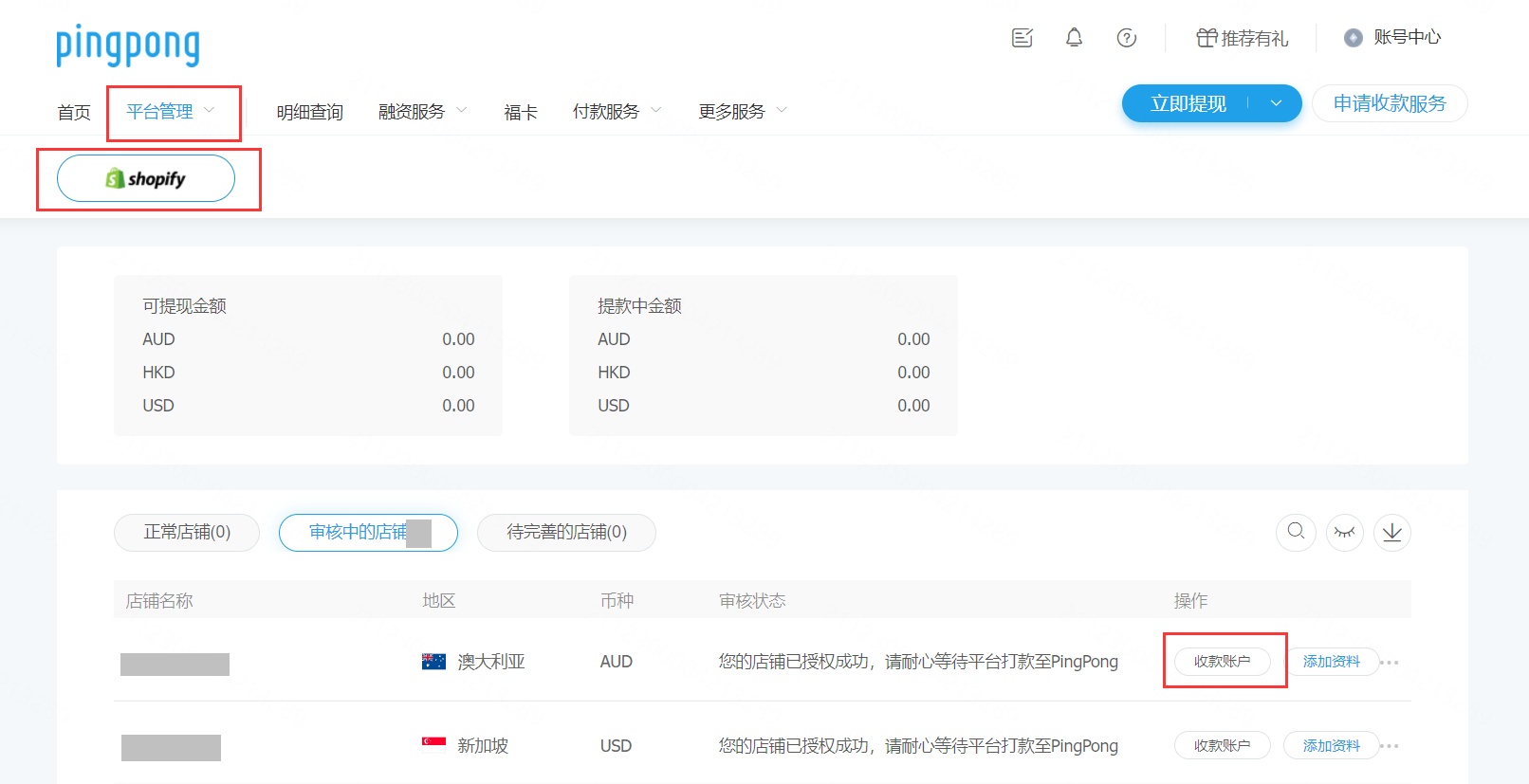Click the 可提现金额 heading
Image resolution: width=1529 pixels, height=784 pixels.
[x=184, y=306]
